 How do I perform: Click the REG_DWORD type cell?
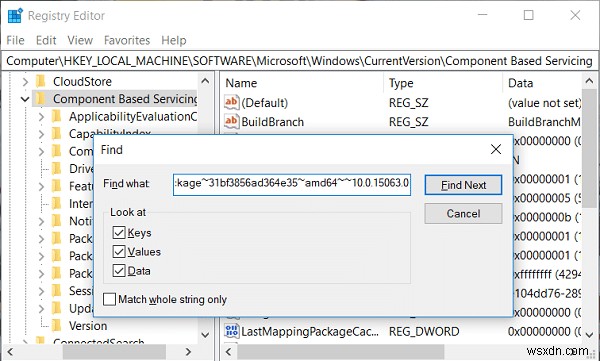click(424, 331)
